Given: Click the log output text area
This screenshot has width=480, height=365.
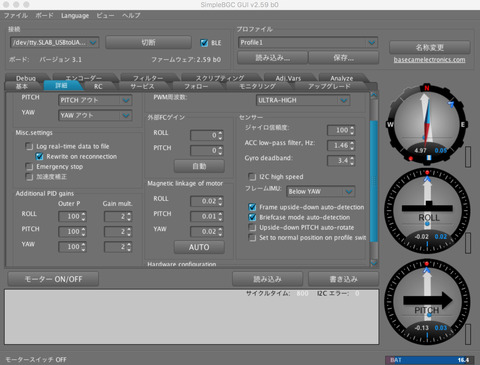Looking at the screenshot, I should [192, 317].
